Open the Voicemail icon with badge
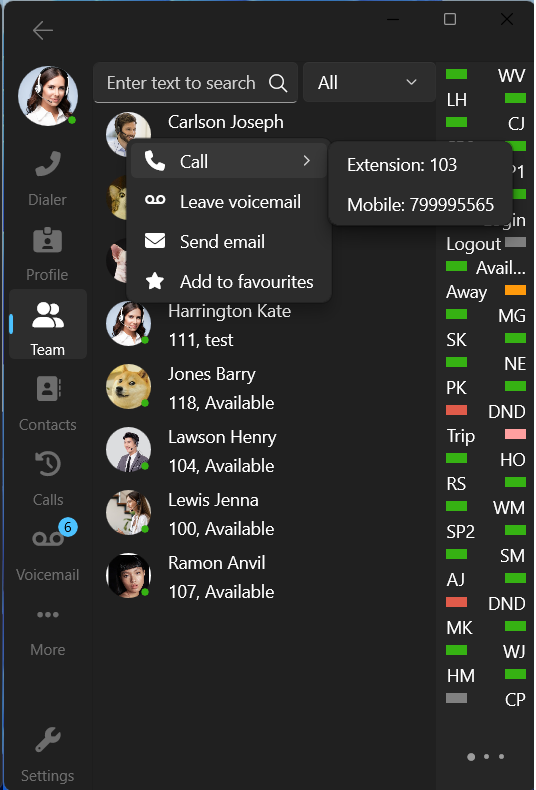Viewport: 536px width, 790px height. 48,539
